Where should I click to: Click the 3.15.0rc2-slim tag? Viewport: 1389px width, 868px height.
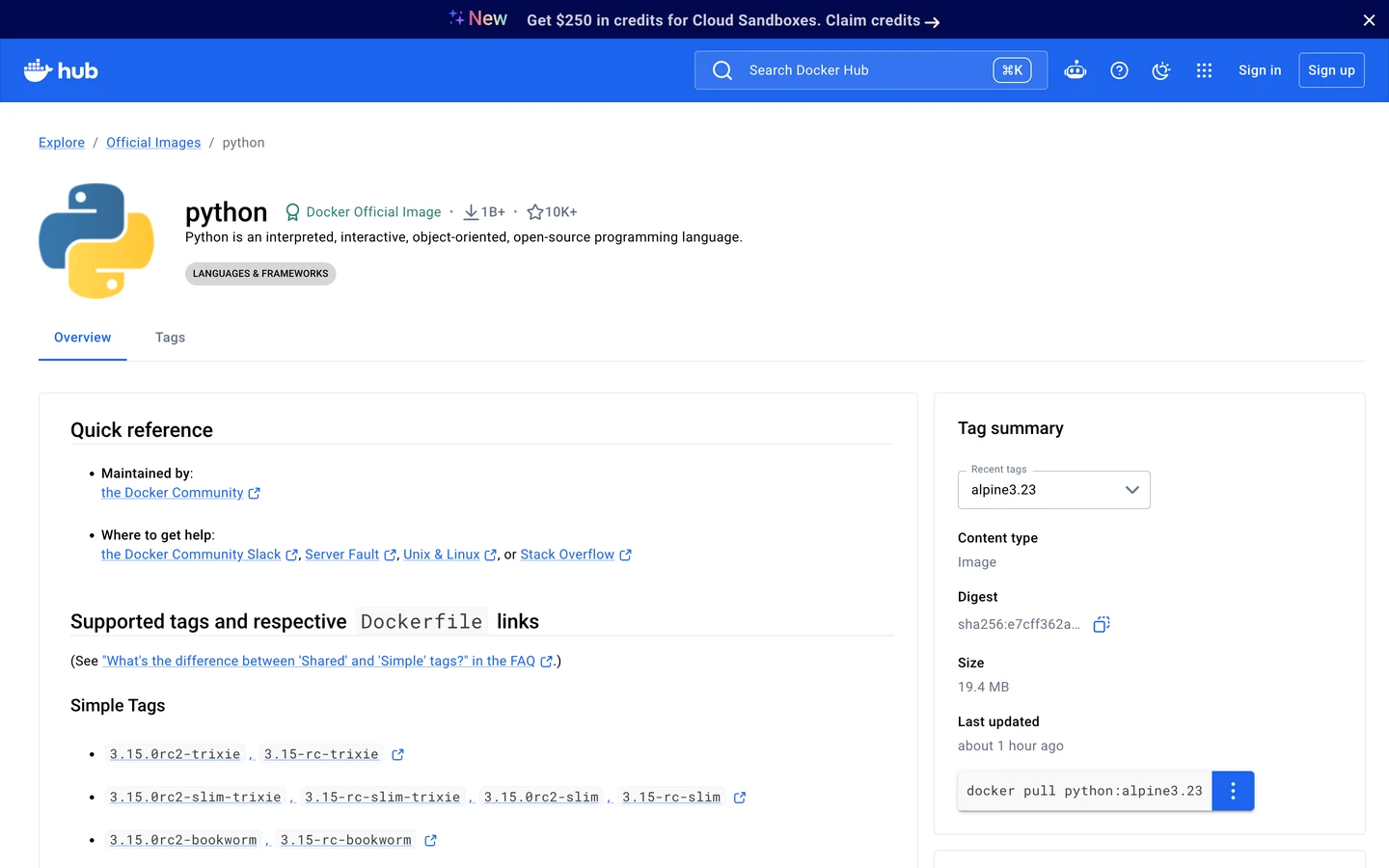[541, 798]
